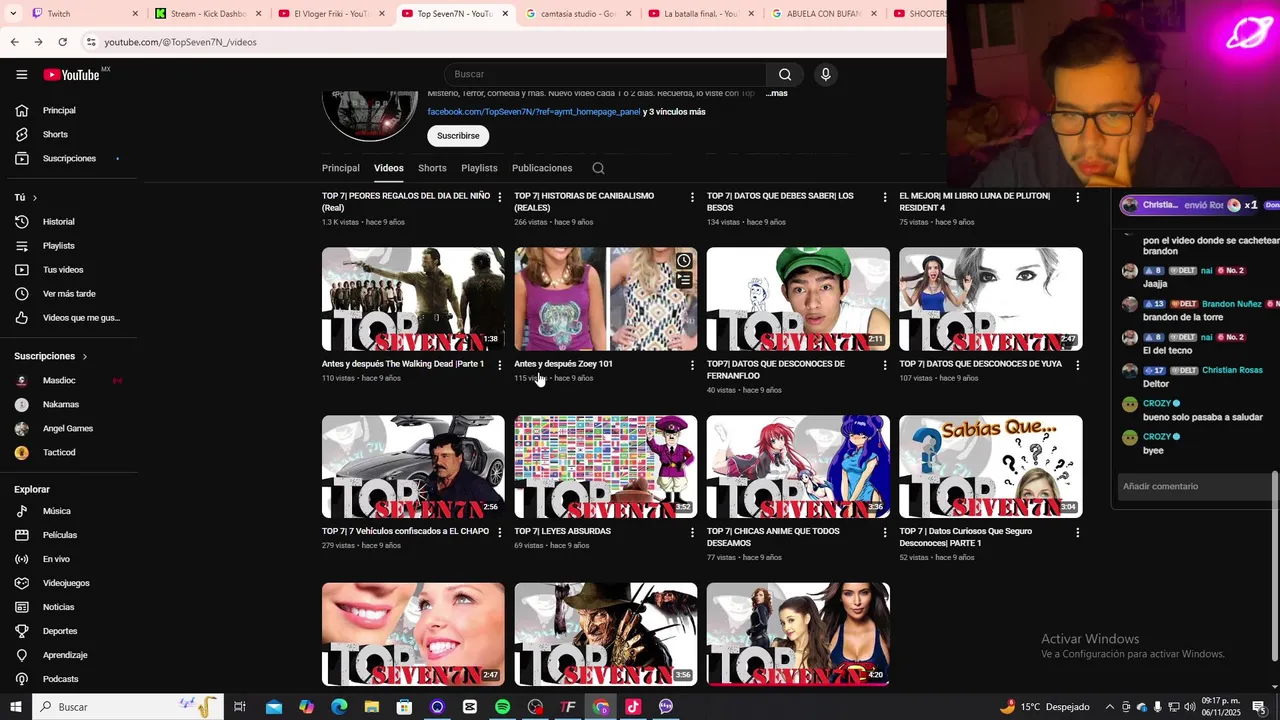Open Deportes in Explorar section

pos(59,631)
